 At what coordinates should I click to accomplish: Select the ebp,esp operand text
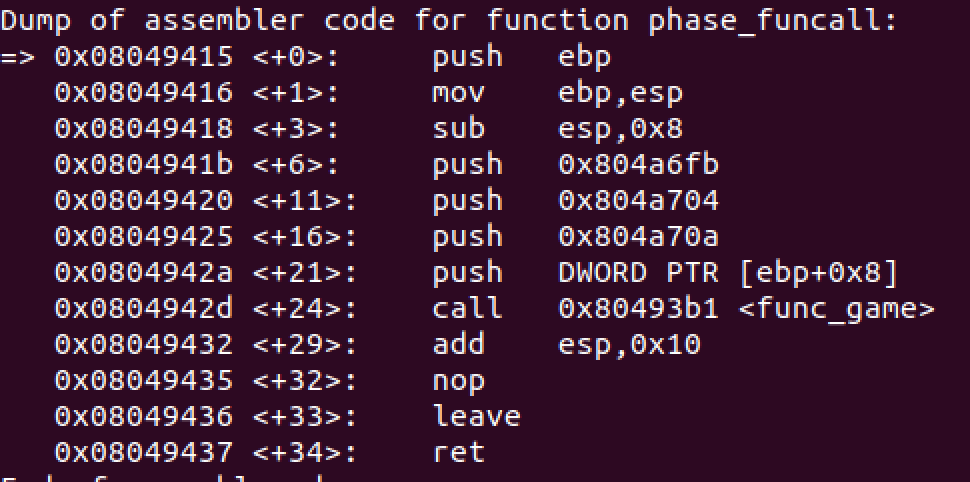coord(620,94)
